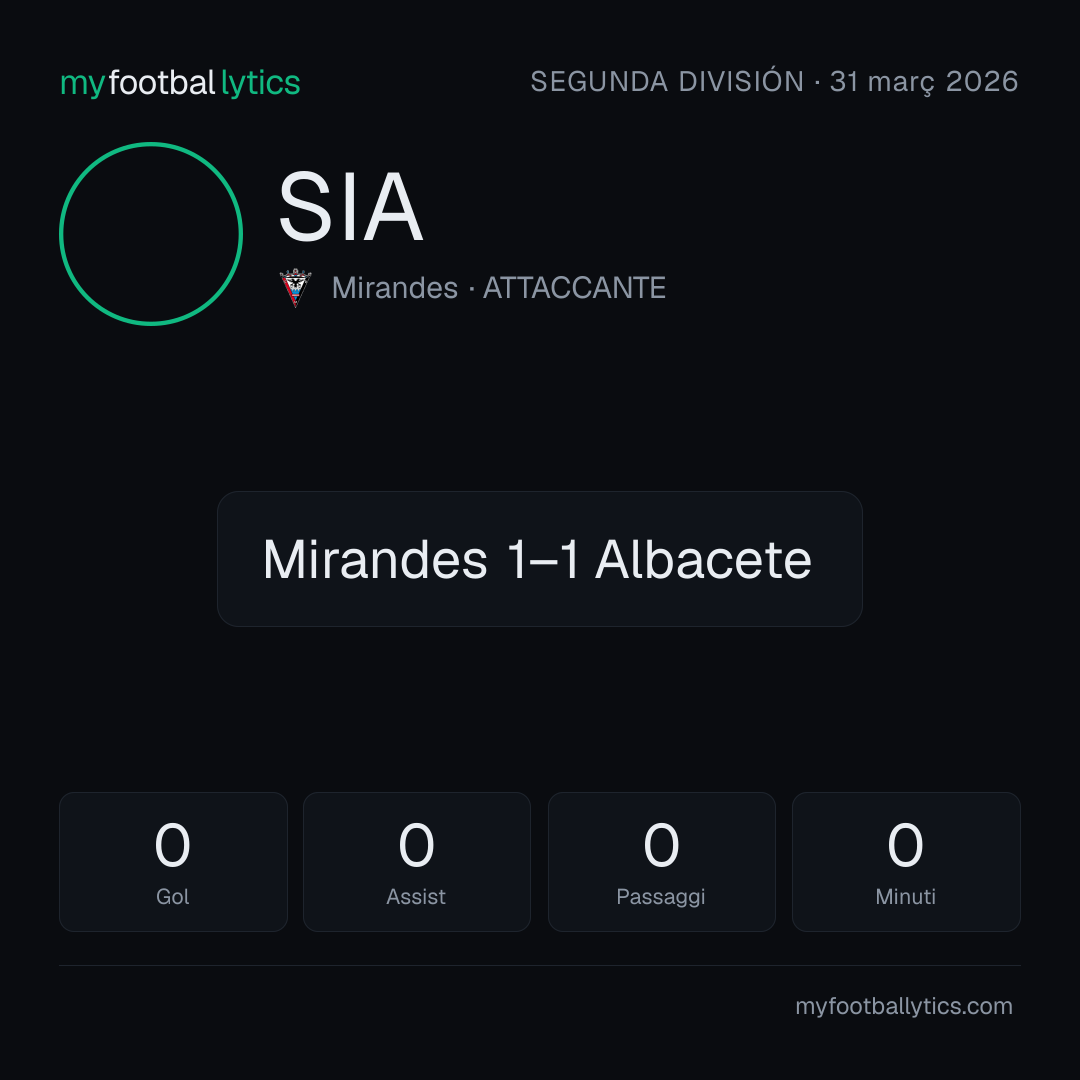Click the empty green player avatar circle
Viewport: 1080px width, 1080px height.
[151, 234]
